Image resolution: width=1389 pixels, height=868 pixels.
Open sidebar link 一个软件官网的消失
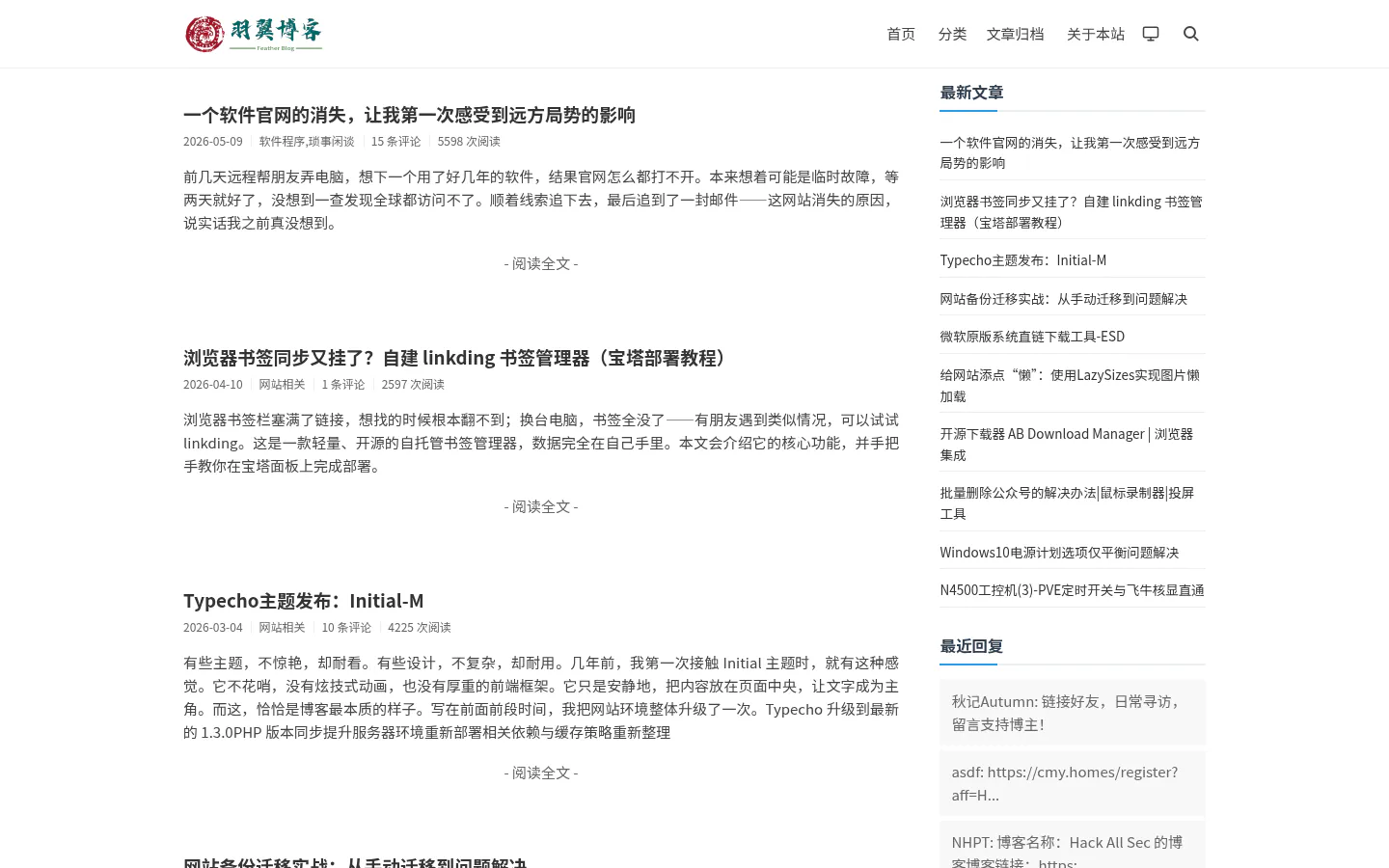point(1071,152)
